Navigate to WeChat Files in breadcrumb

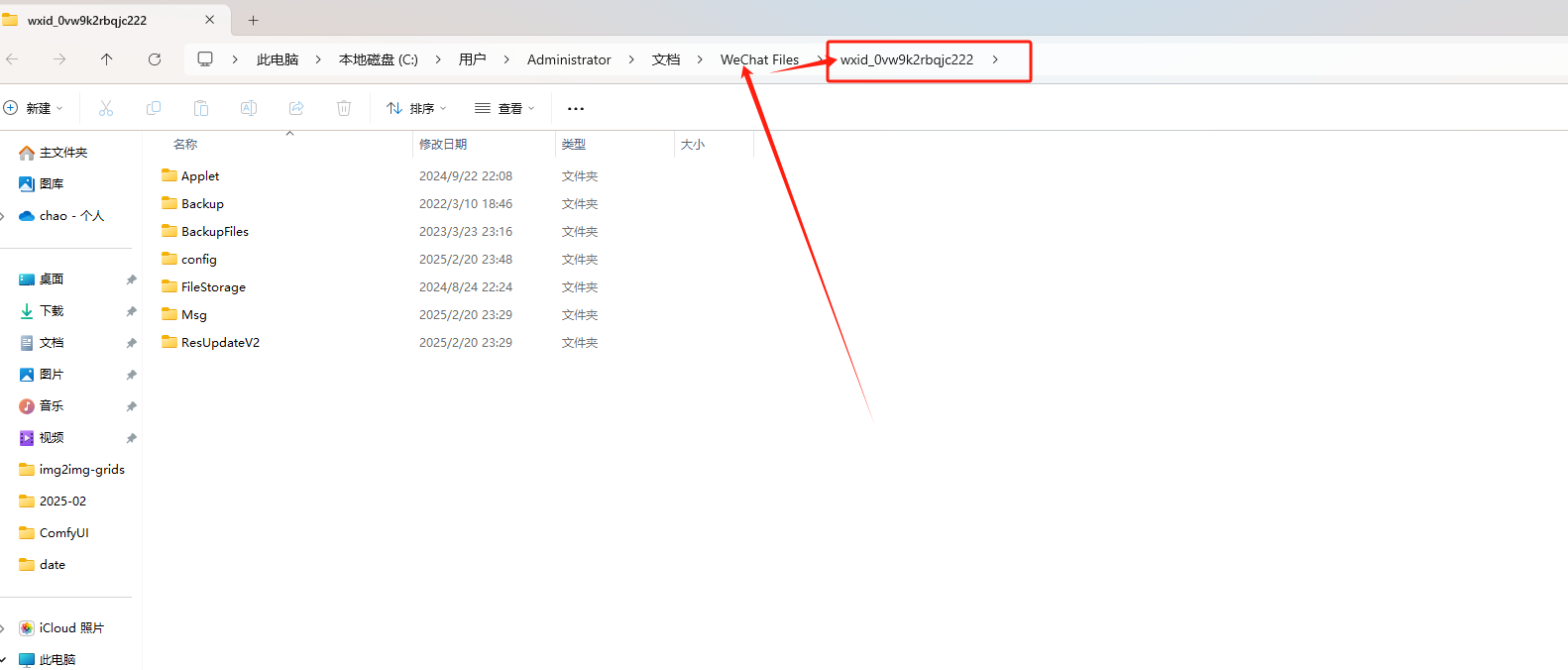[759, 59]
